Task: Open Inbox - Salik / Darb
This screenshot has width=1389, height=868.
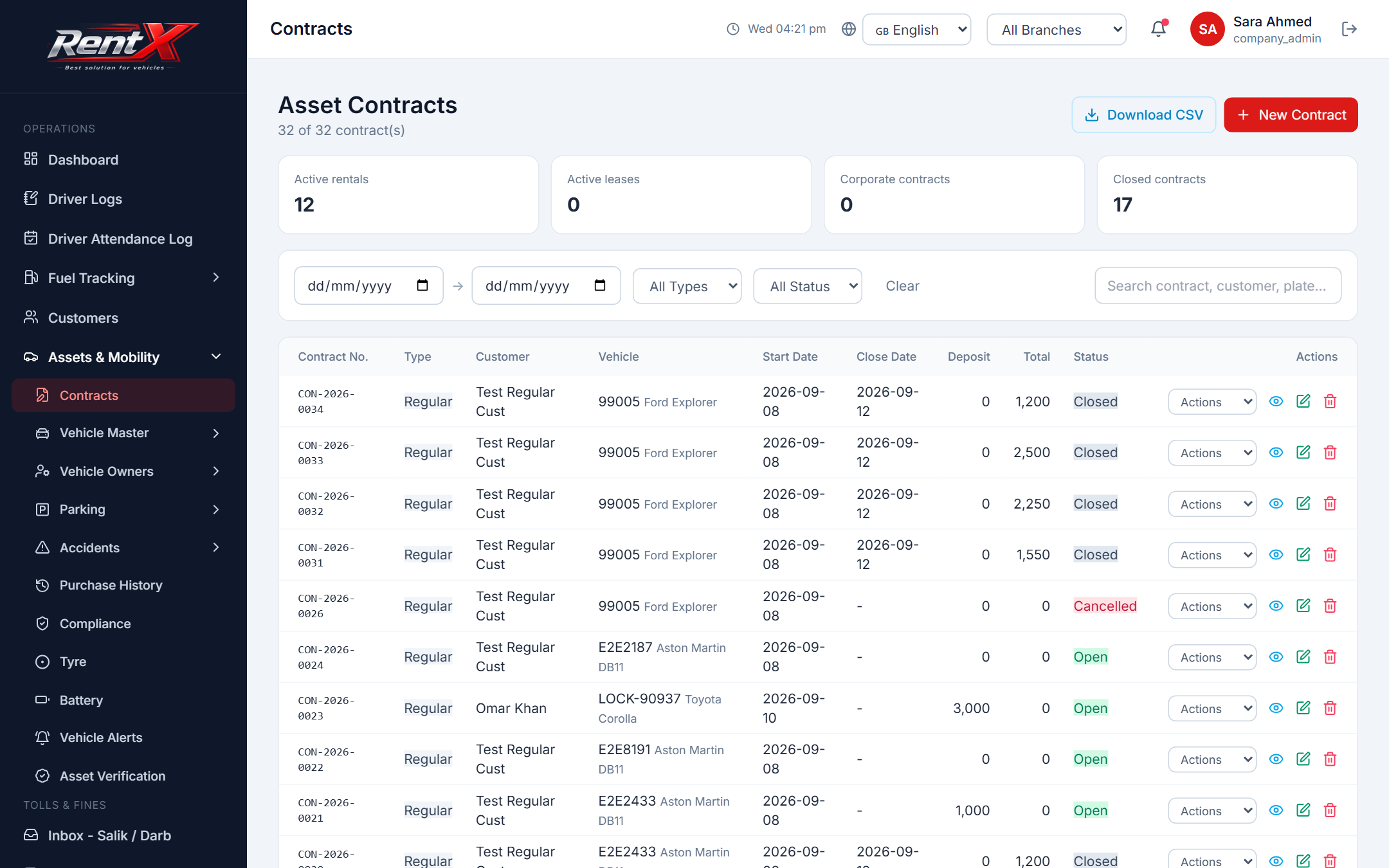Action: coord(123,835)
